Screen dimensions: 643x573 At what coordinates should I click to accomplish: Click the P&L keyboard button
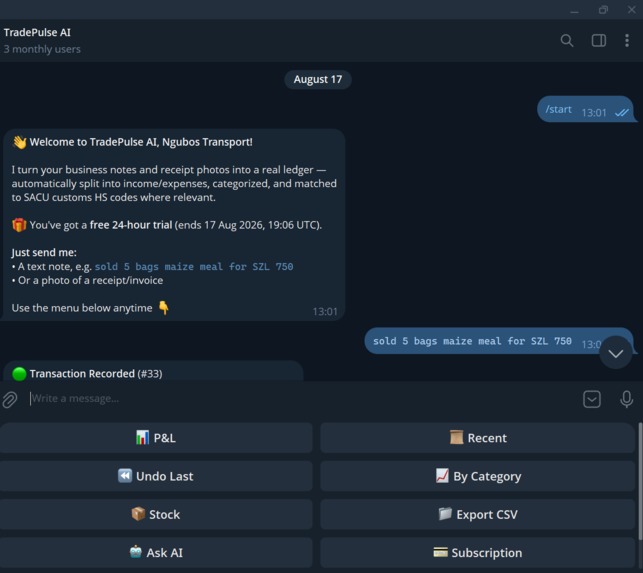[156, 438]
